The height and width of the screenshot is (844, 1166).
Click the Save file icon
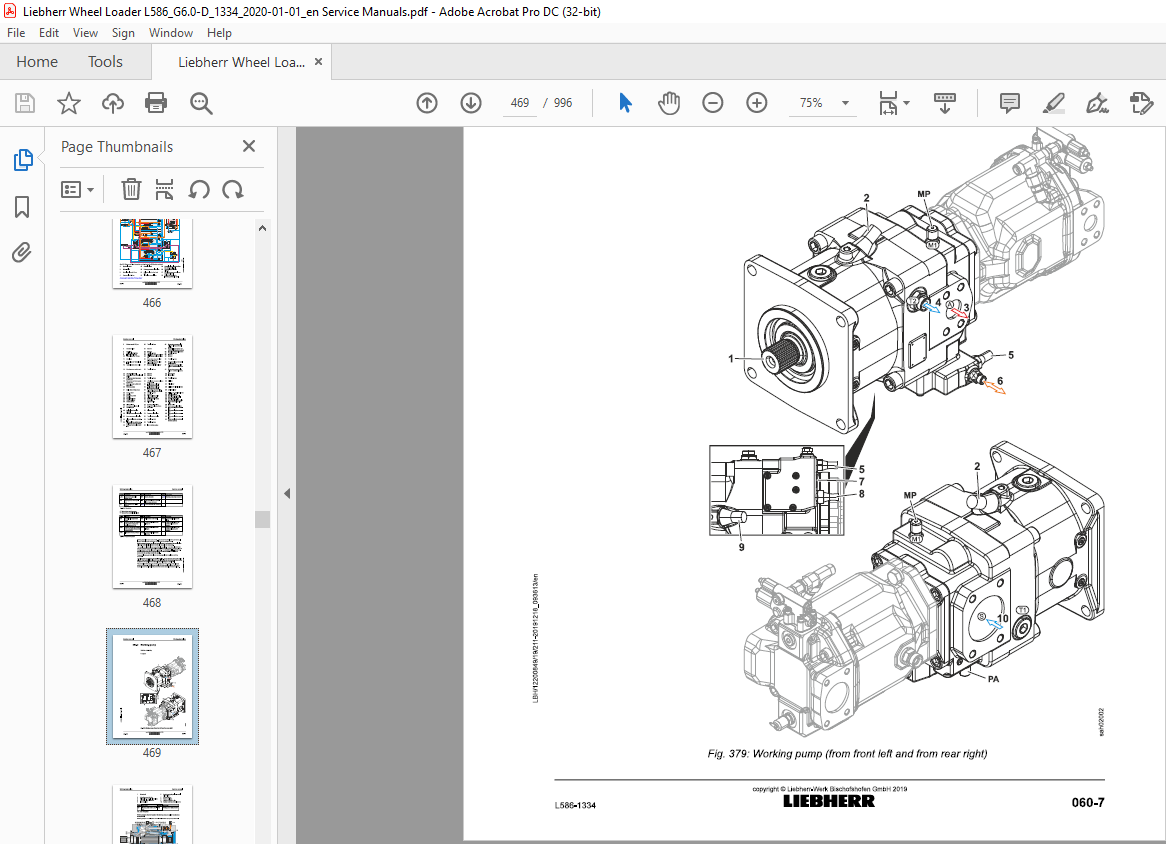click(25, 103)
